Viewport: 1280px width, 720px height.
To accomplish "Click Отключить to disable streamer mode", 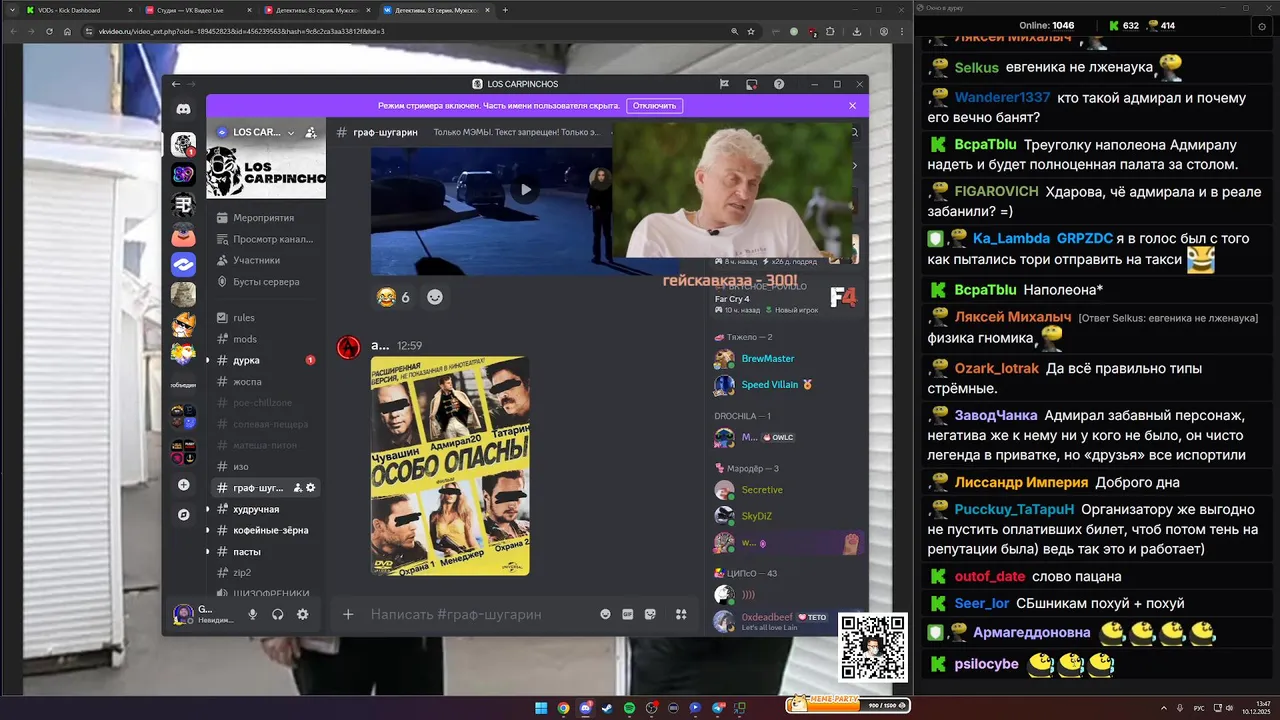I will click(655, 105).
